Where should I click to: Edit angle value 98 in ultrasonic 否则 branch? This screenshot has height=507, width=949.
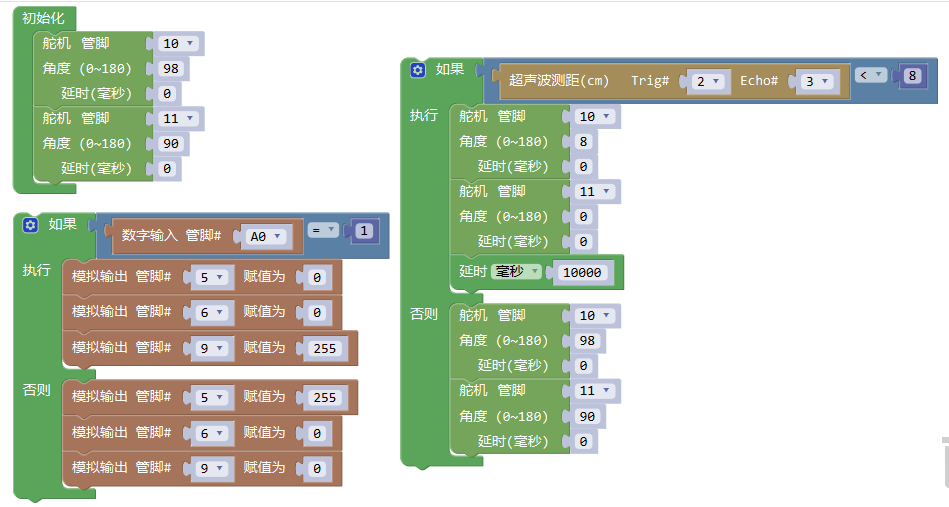click(587, 341)
